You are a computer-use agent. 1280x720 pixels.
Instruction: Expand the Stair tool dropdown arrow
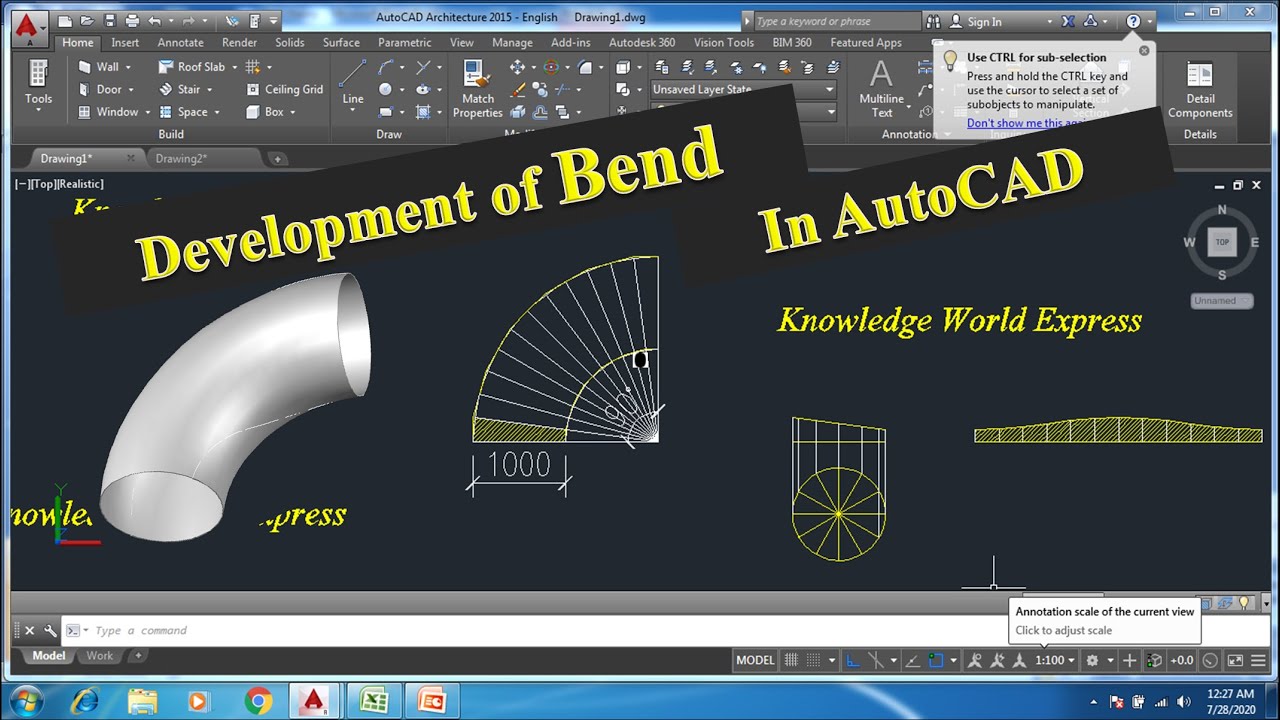pos(210,89)
